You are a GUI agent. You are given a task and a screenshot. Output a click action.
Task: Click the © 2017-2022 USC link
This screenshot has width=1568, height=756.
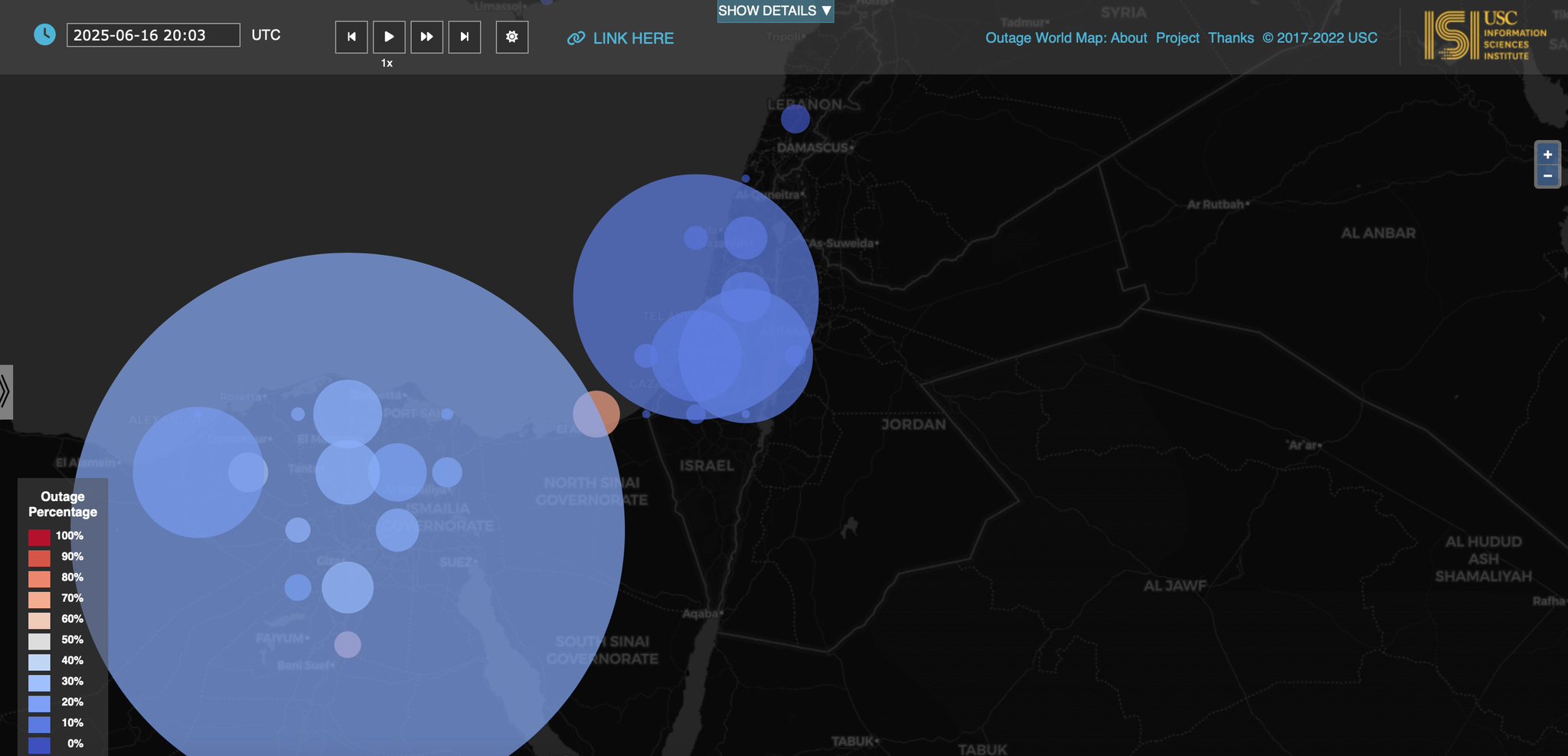click(x=1320, y=38)
